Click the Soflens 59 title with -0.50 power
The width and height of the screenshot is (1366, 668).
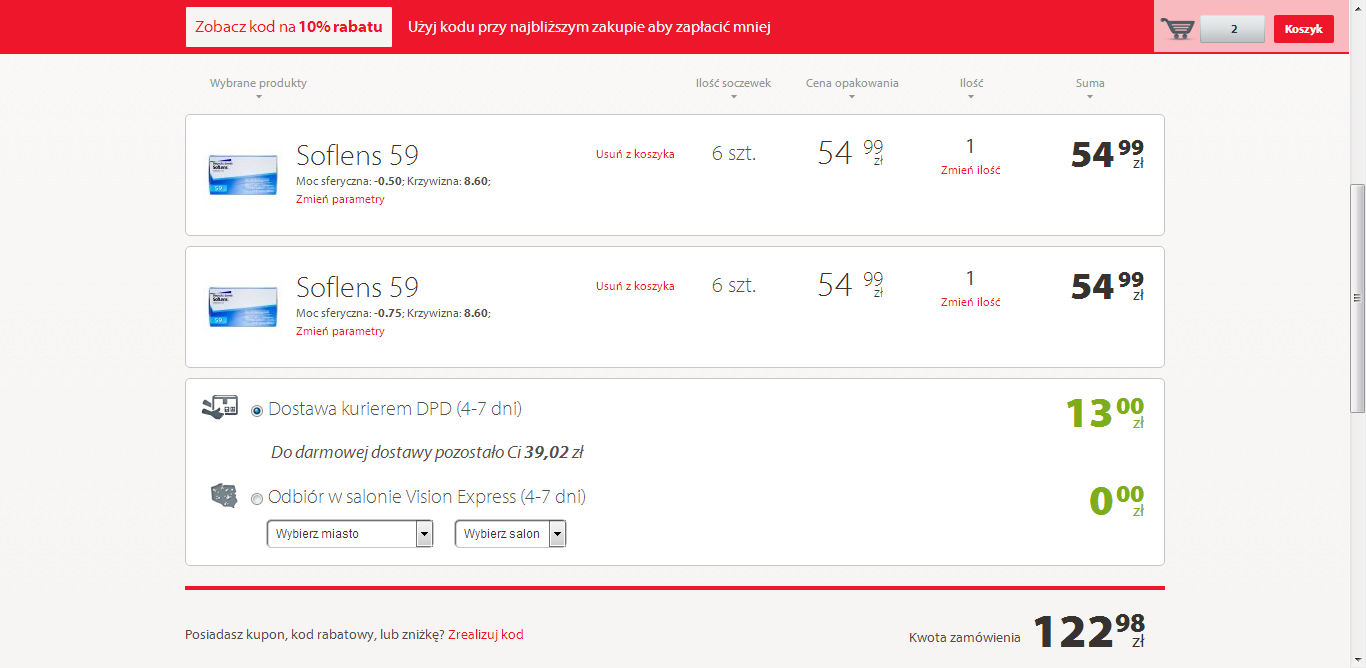click(357, 155)
